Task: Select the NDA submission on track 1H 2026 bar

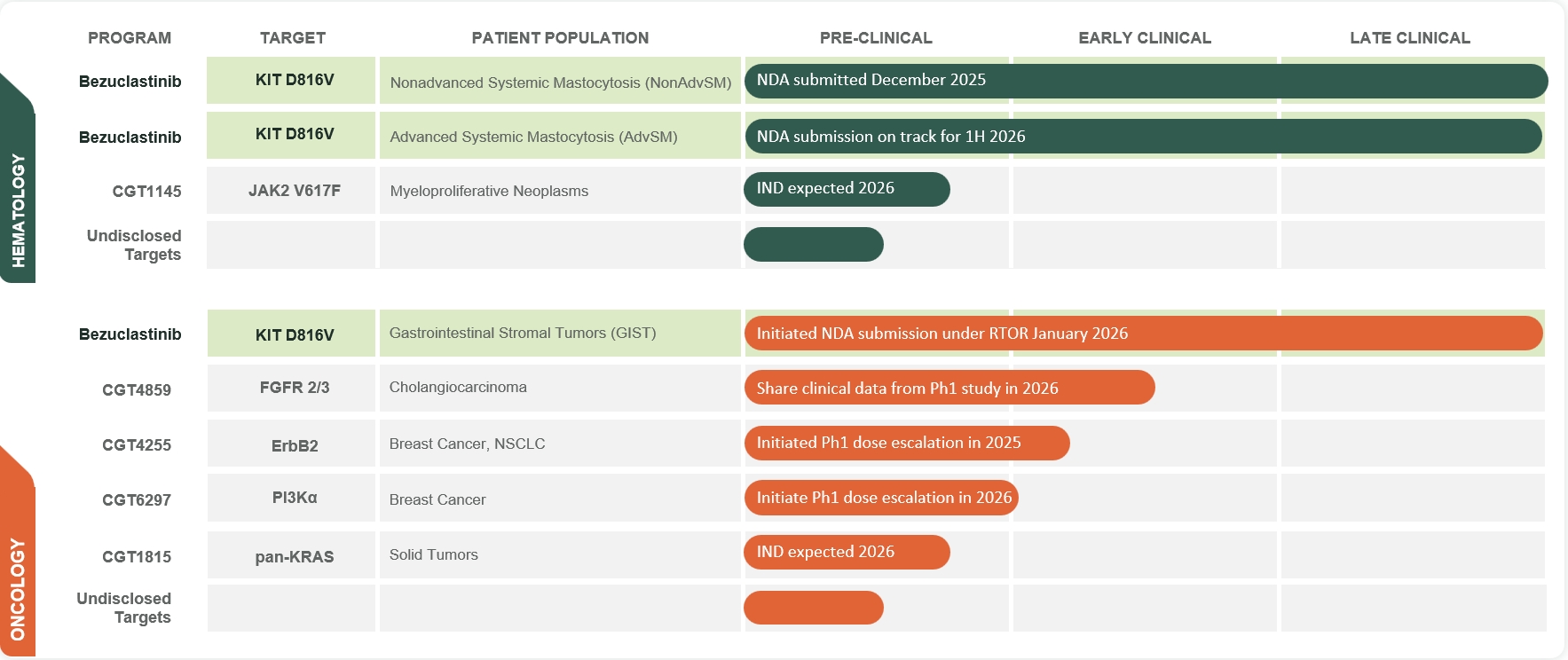Action: coord(1142,137)
